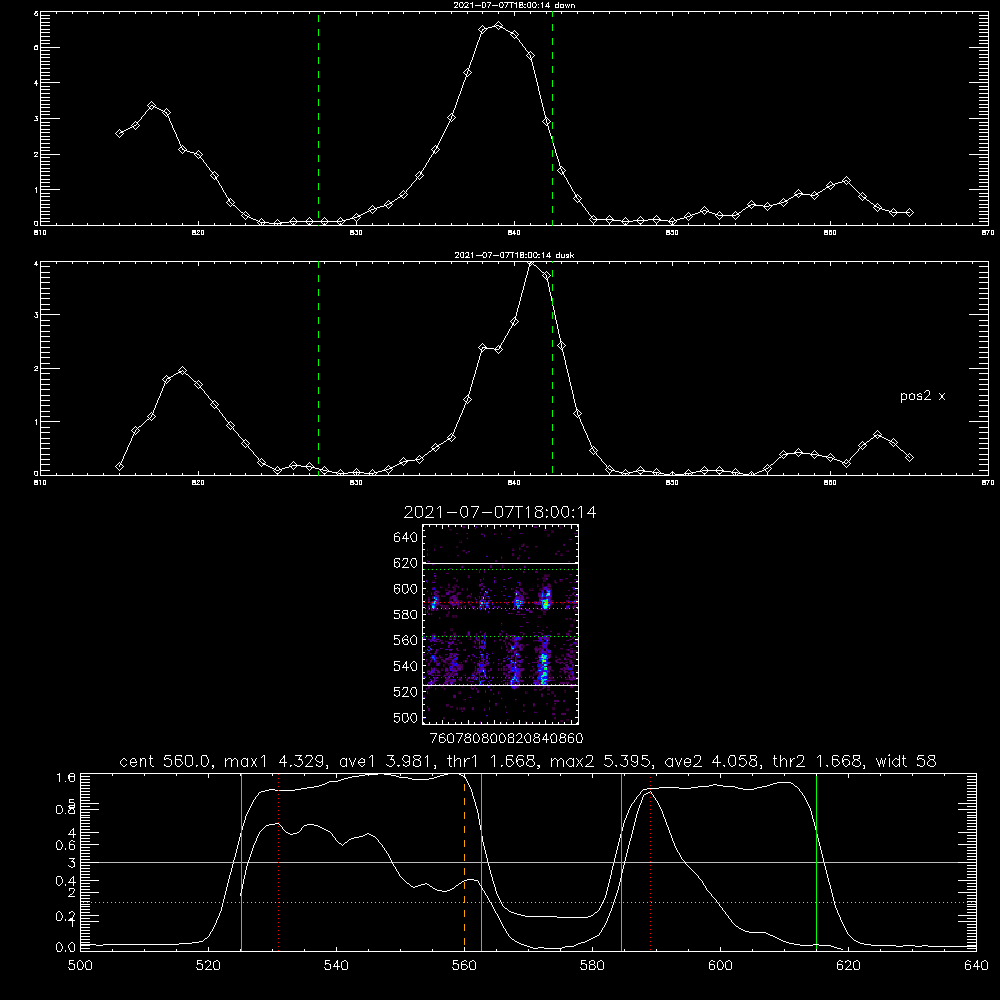This screenshot has height=1000, width=1000.
Task: Click the right green dashed line in dawn plot
Action: pyautogui.click(x=552, y=118)
